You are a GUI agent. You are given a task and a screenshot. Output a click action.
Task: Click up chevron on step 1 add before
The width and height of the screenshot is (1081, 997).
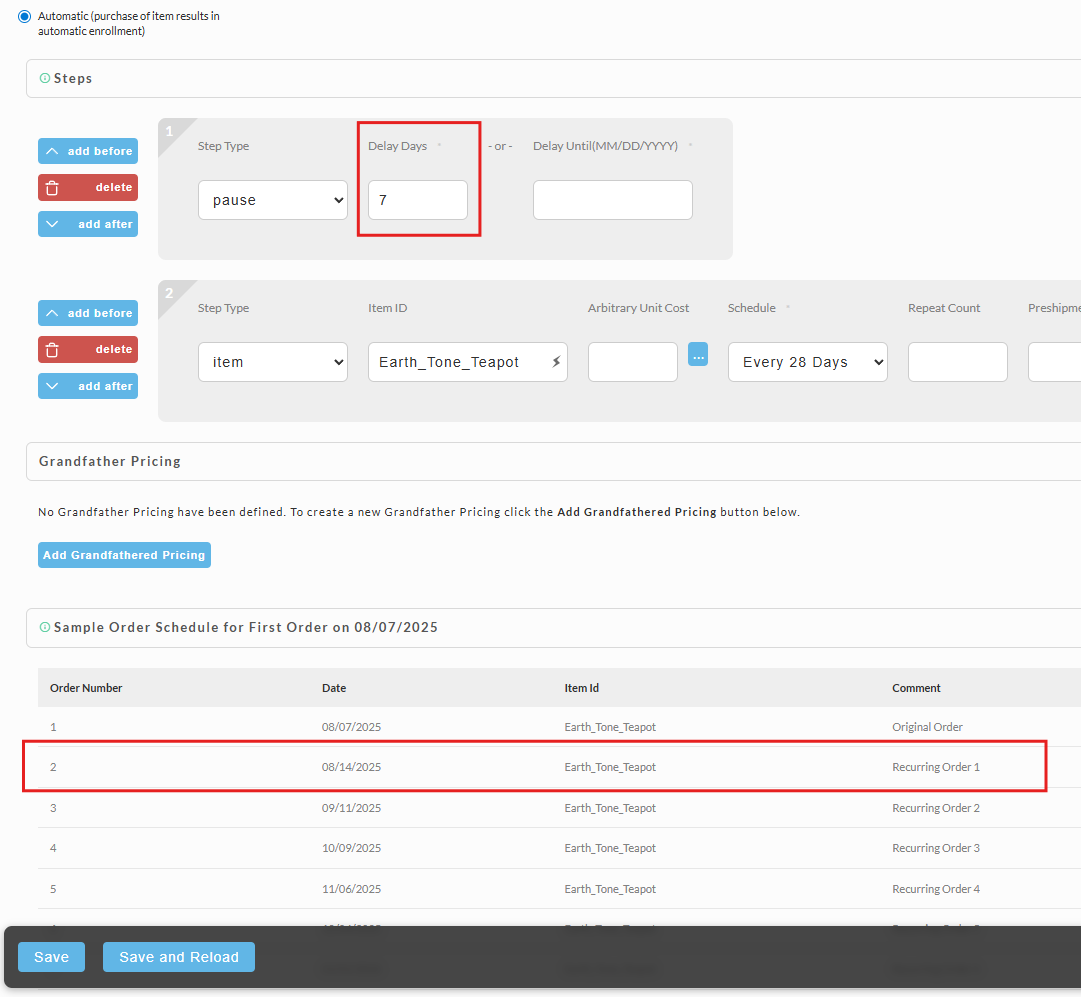[x=52, y=151]
